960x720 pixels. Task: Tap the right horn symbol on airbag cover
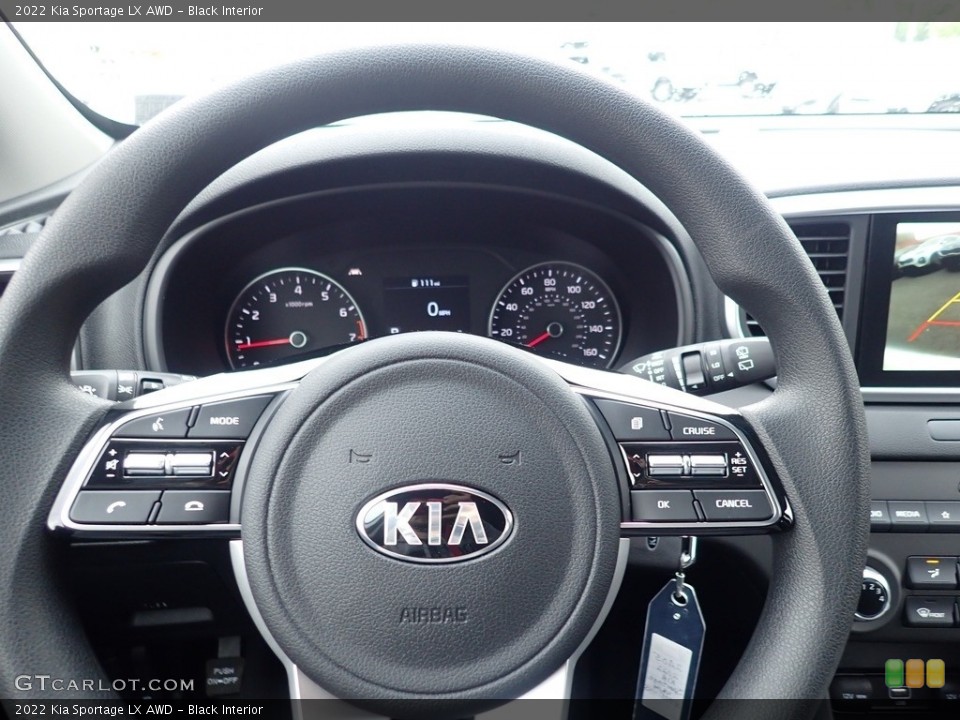509,457
